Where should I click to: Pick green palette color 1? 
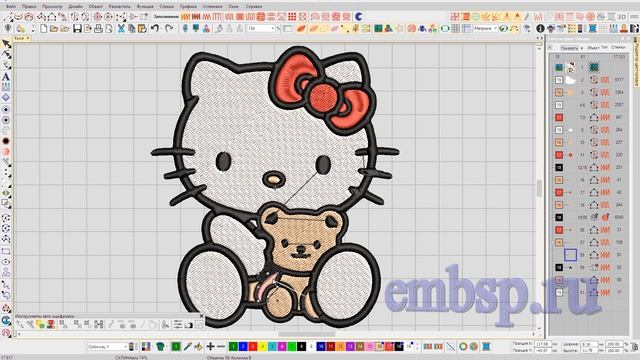pyautogui.click(x=233, y=347)
